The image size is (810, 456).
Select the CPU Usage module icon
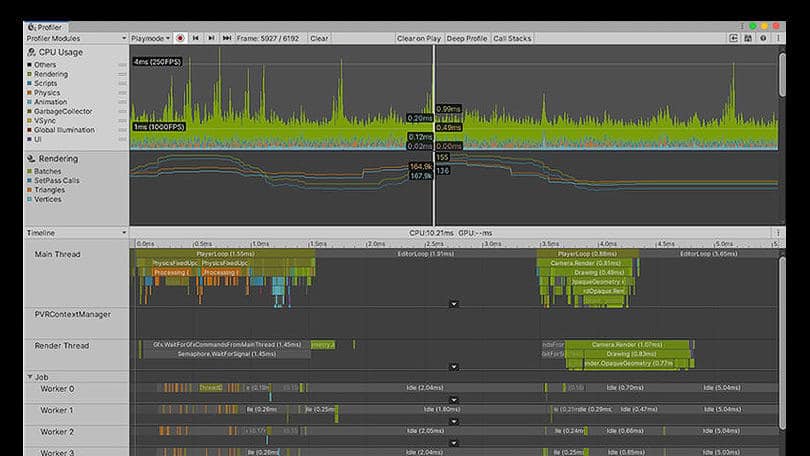pos(32,52)
